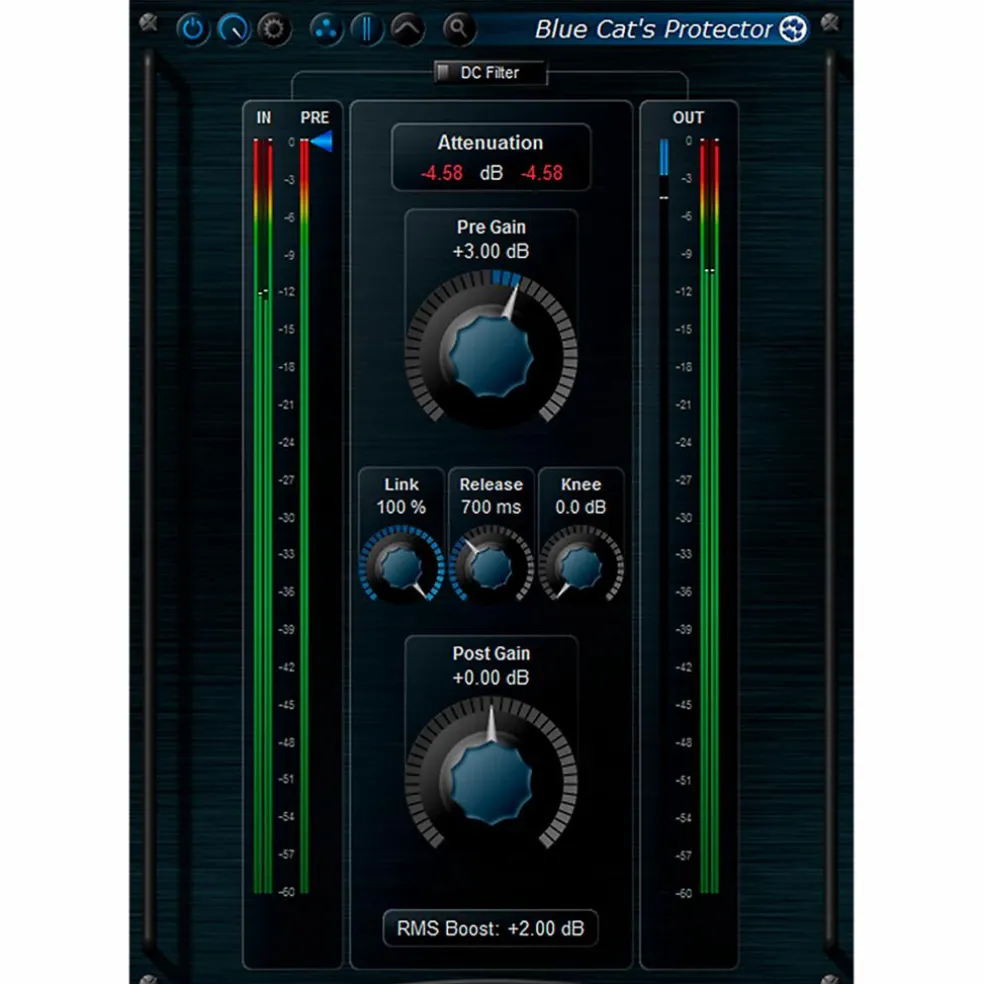Image resolution: width=984 pixels, height=984 pixels.
Task: Click the Release knob
Action: [x=491, y=566]
